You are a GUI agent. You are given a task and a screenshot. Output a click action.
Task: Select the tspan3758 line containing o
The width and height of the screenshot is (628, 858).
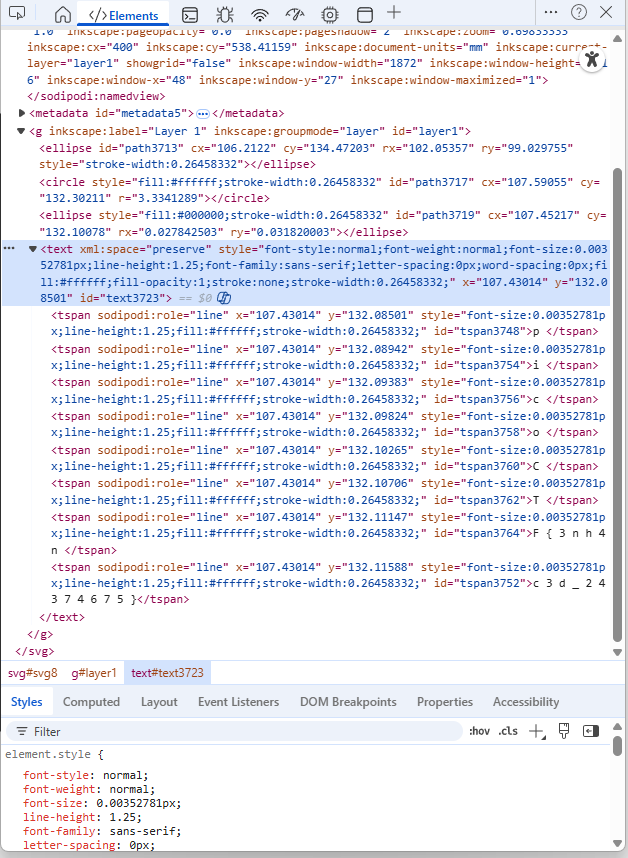point(328,424)
